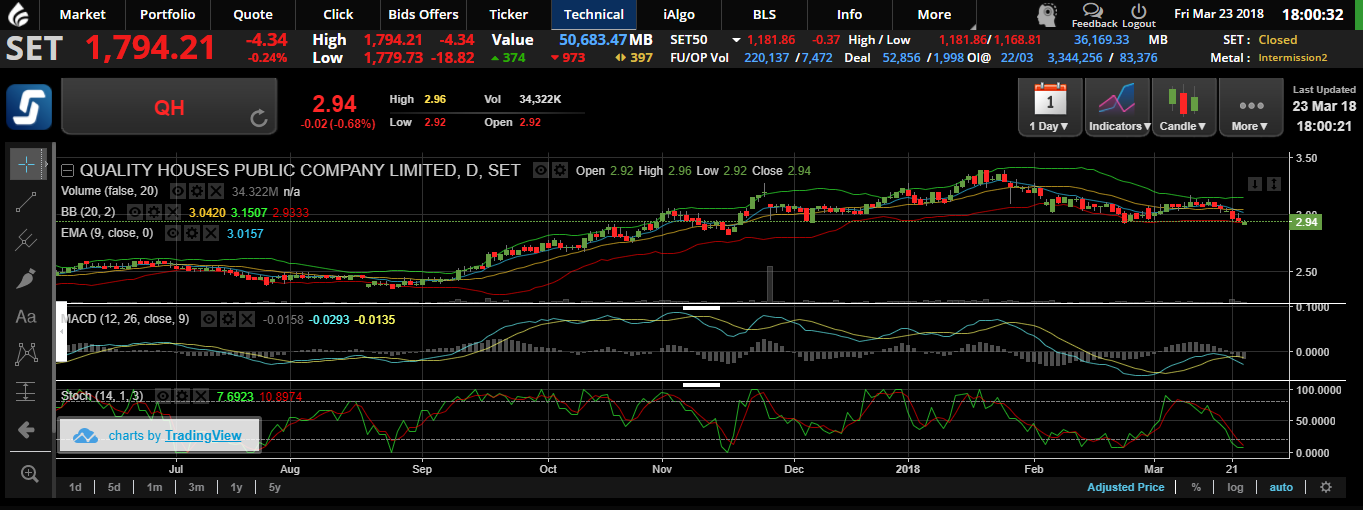
Task: Open the Candle chart type dropdown
Action: tap(1183, 107)
